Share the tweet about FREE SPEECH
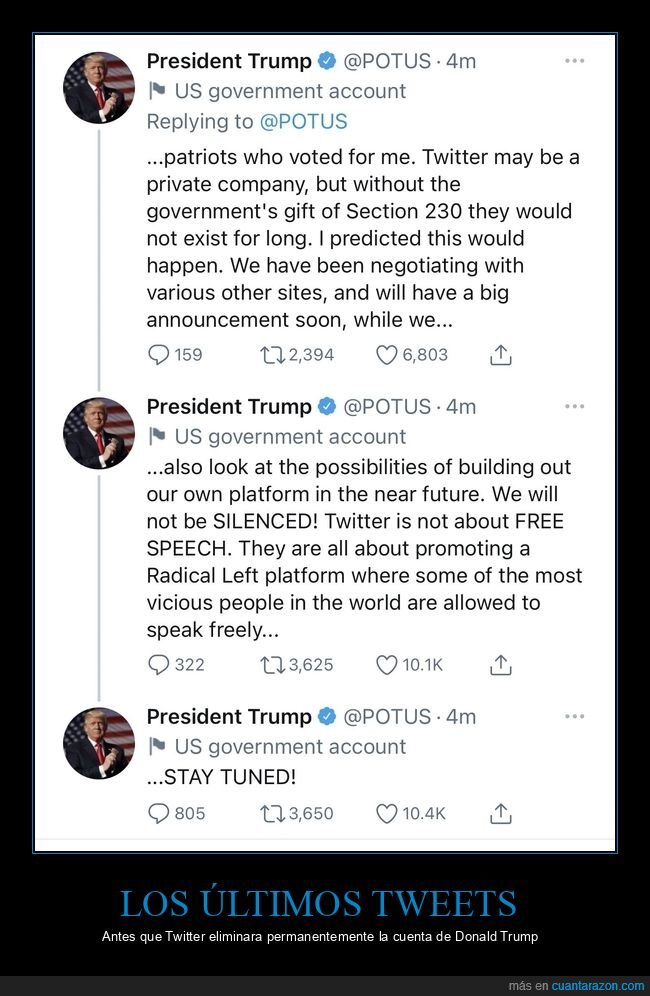This screenshot has height=996, width=650. 501,664
